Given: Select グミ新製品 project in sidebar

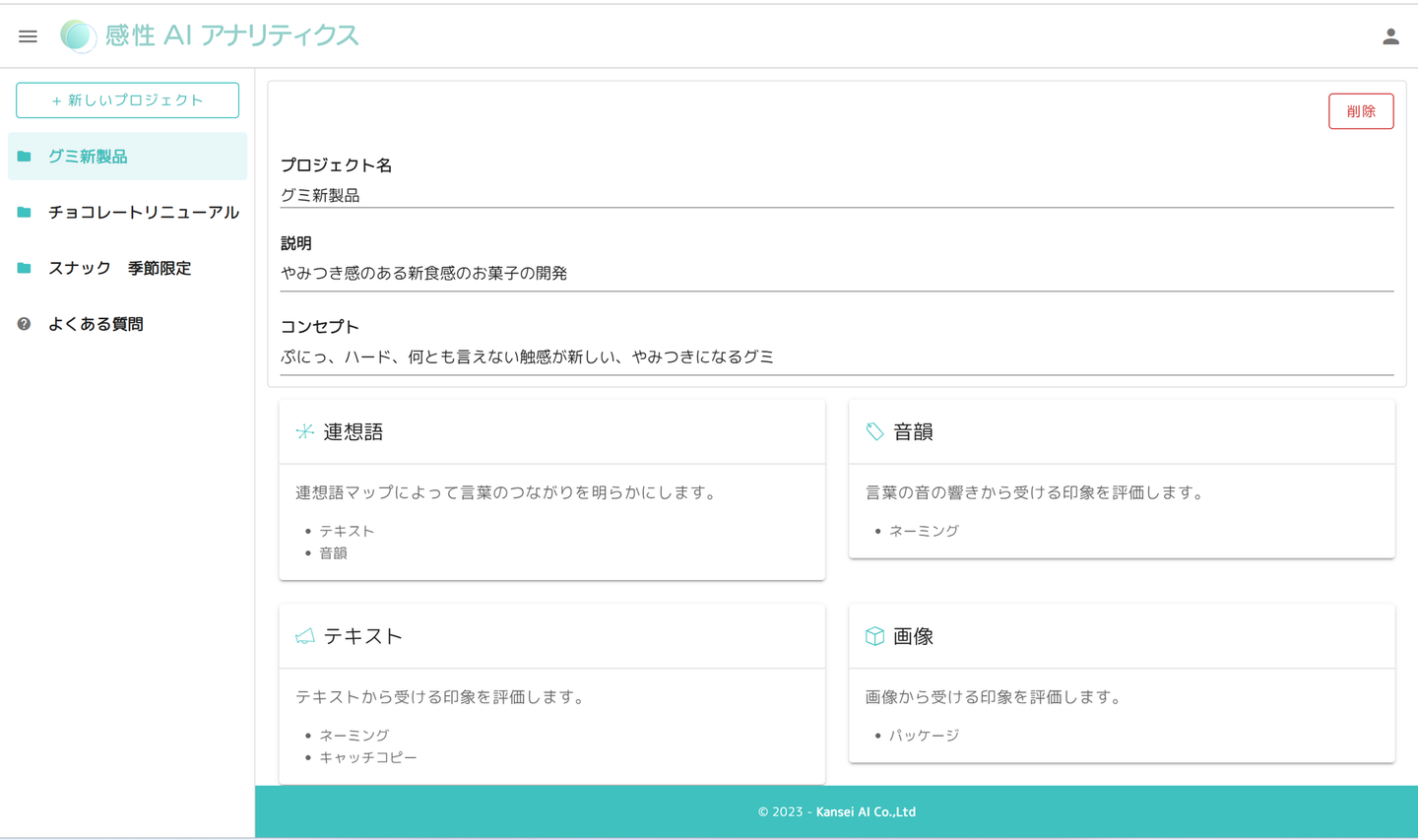Looking at the screenshot, I should [x=127, y=157].
